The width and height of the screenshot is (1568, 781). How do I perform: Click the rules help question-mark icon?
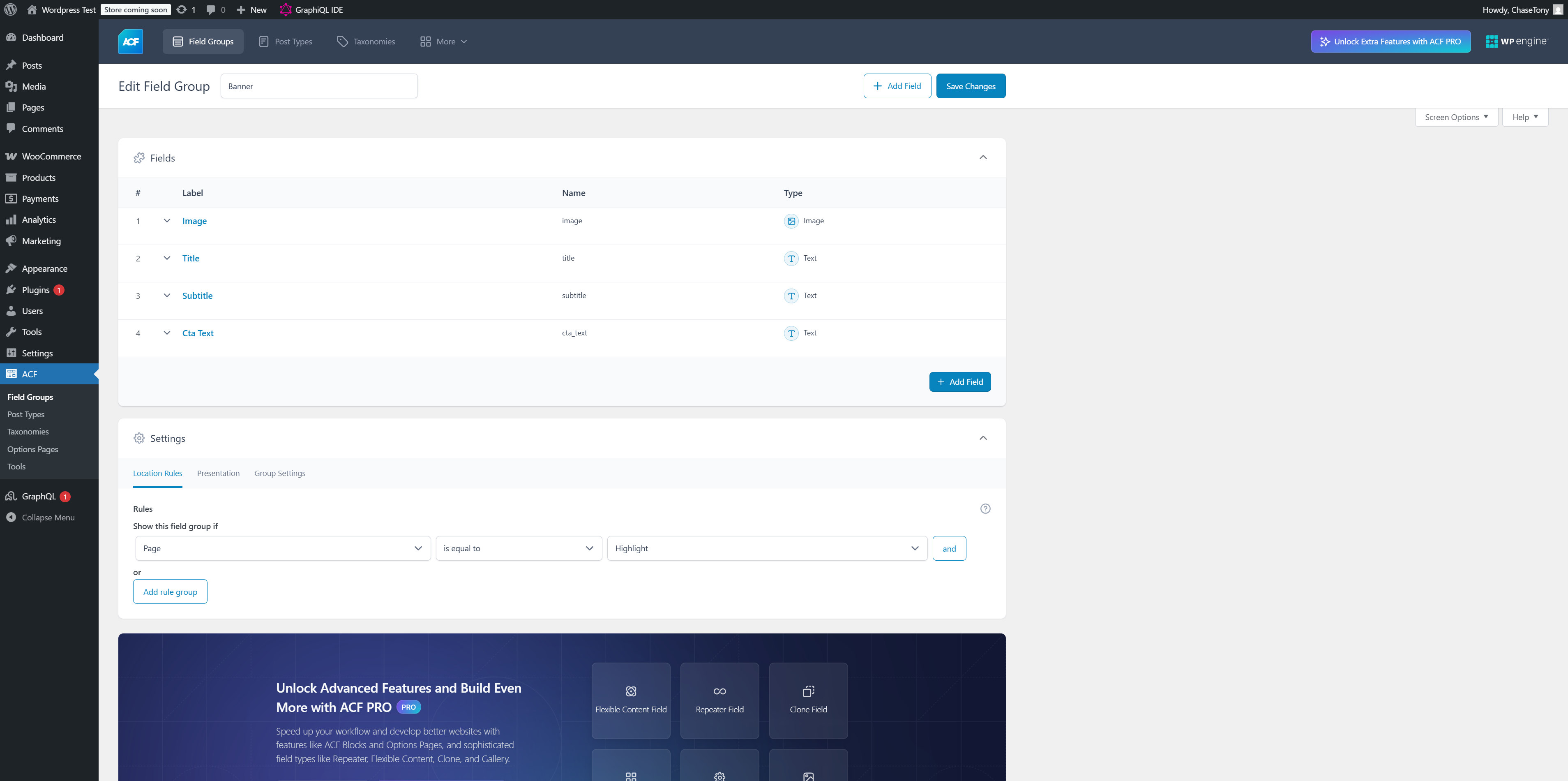[985, 508]
